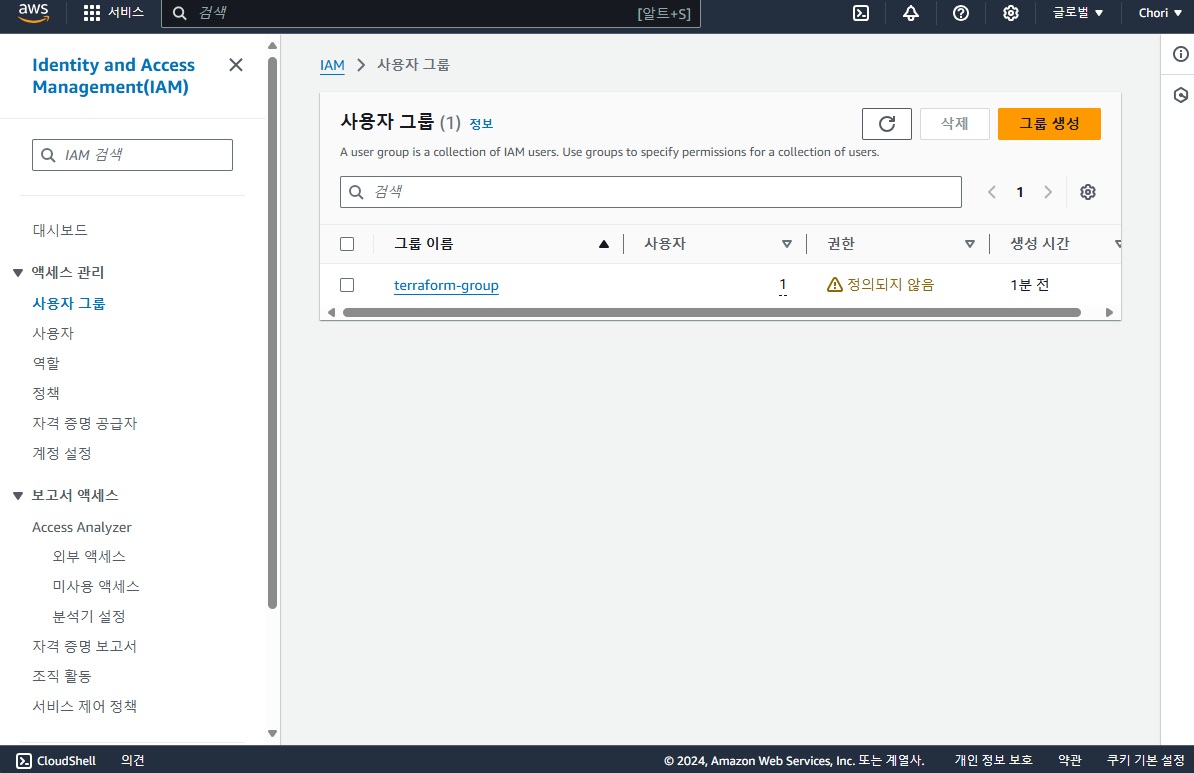This screenshot has height=773, width=1194.
Task: Sort by 사용자 column arrow
Action: click(x=787, y=244)
